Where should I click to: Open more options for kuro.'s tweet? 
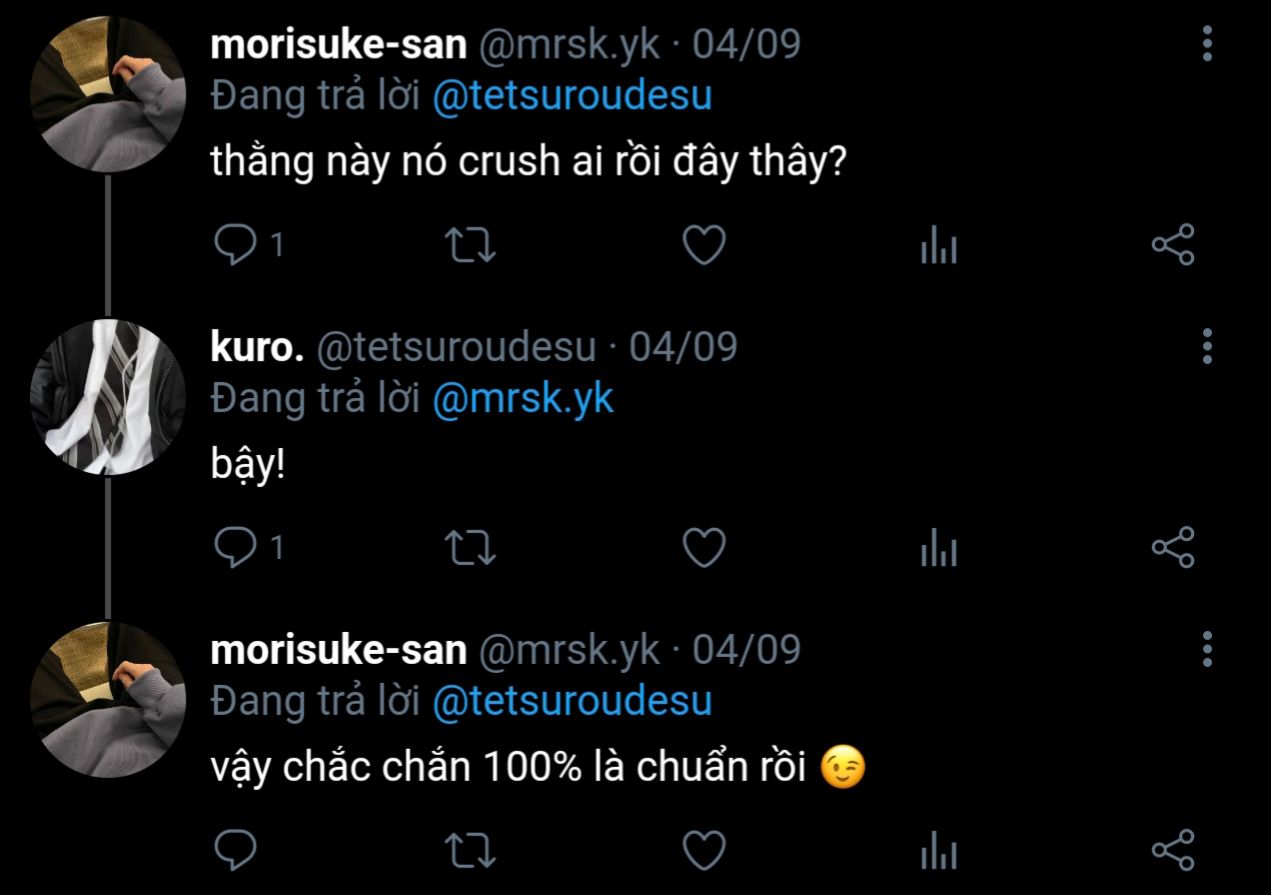[1208, 346]
